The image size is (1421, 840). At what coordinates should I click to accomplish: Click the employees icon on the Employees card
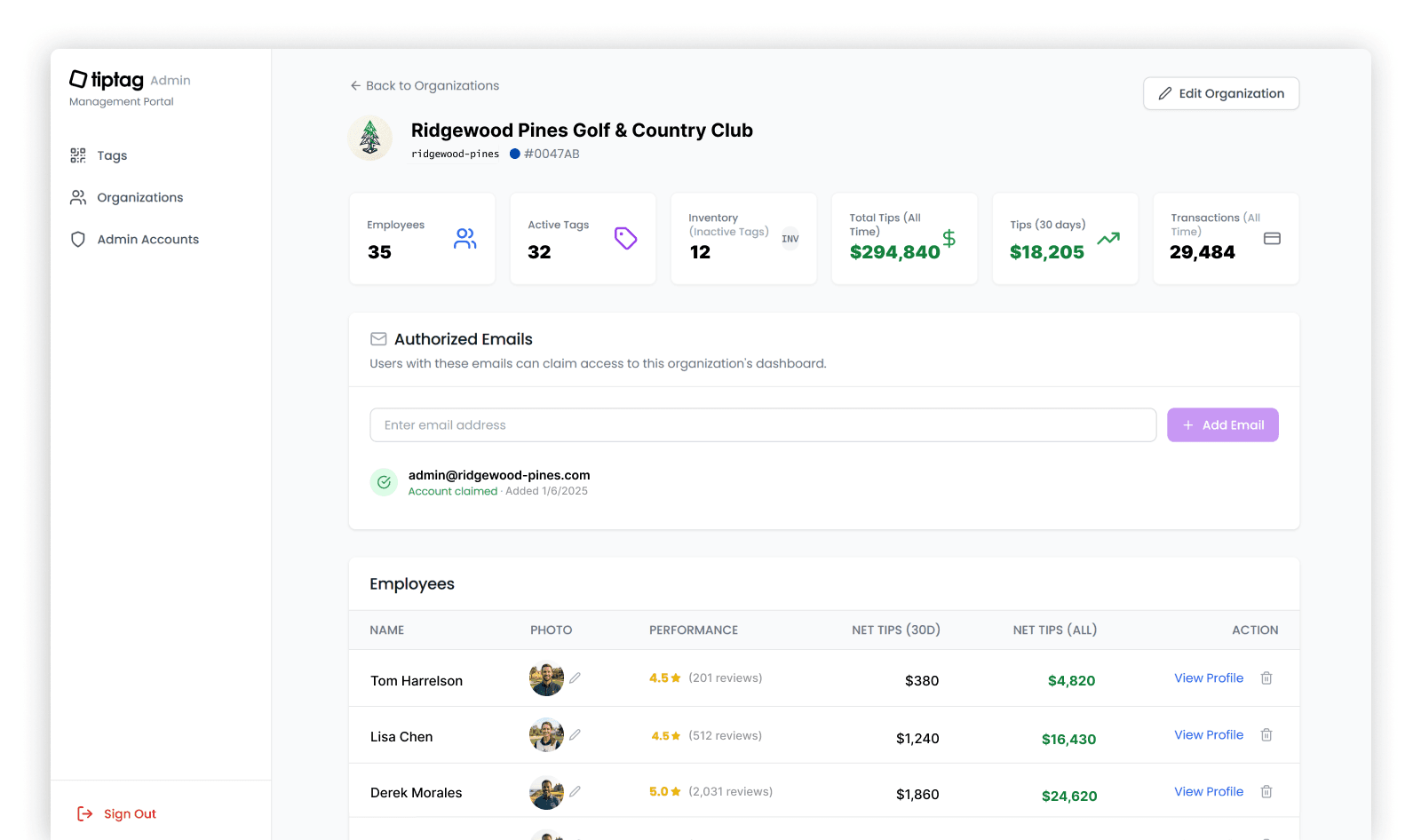464,238
